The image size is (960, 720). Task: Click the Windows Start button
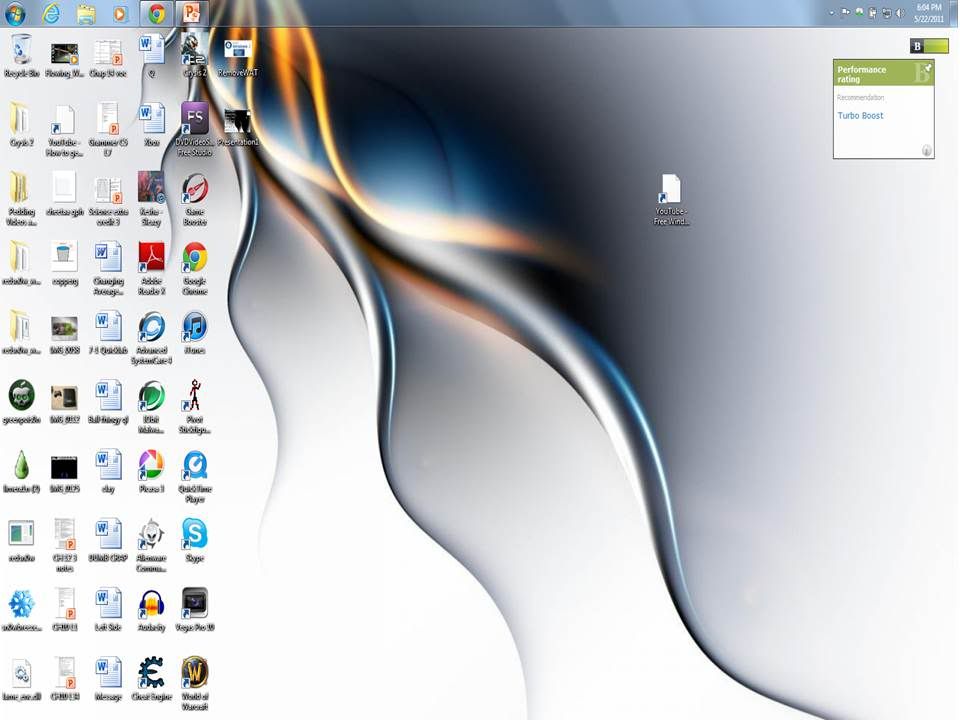(x=16, y=13)
